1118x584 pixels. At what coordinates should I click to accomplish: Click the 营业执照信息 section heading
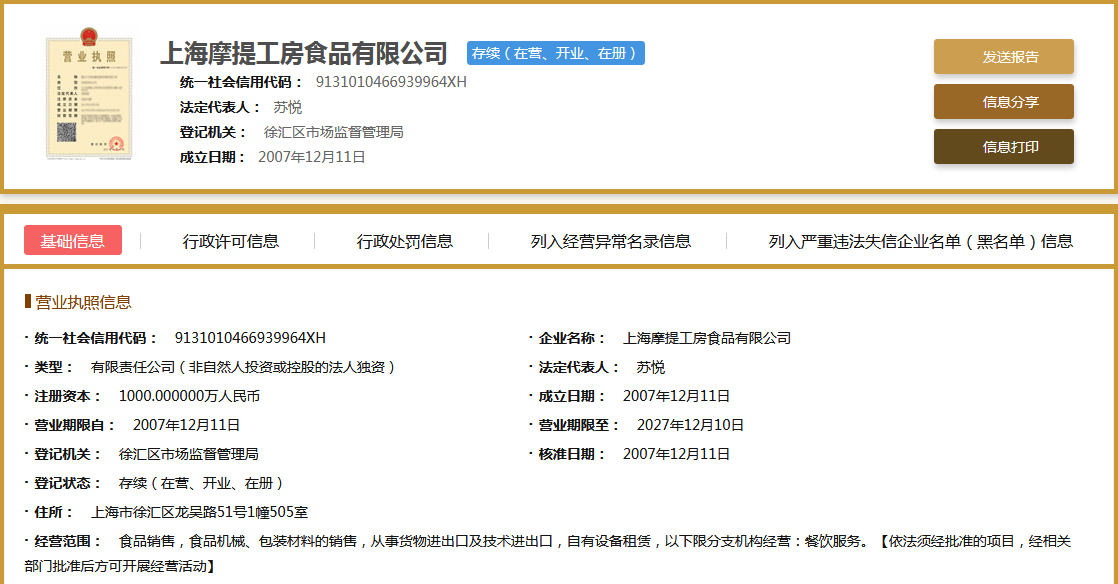pyautogui.click(x=83, y=302)
